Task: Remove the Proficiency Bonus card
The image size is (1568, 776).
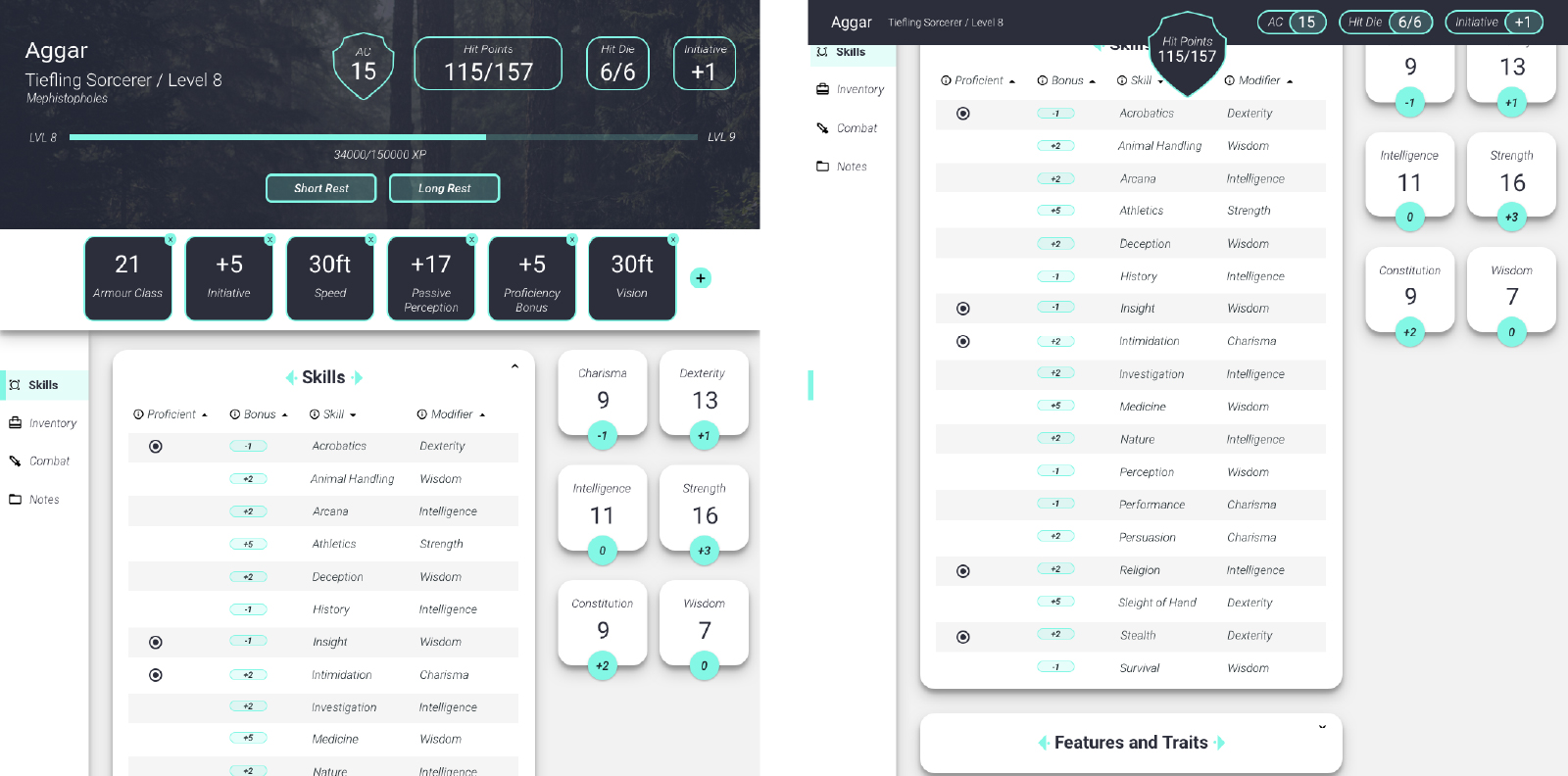Action: tap(572, 240)
